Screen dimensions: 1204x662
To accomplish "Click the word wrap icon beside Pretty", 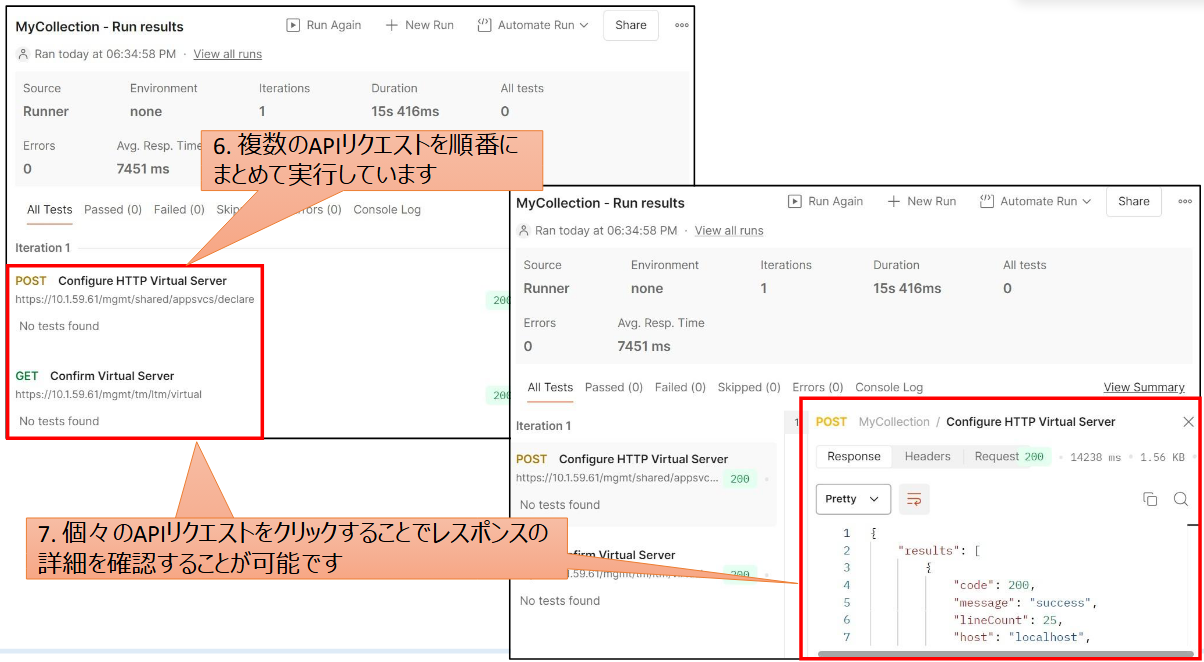I will (x=912, y=499).
